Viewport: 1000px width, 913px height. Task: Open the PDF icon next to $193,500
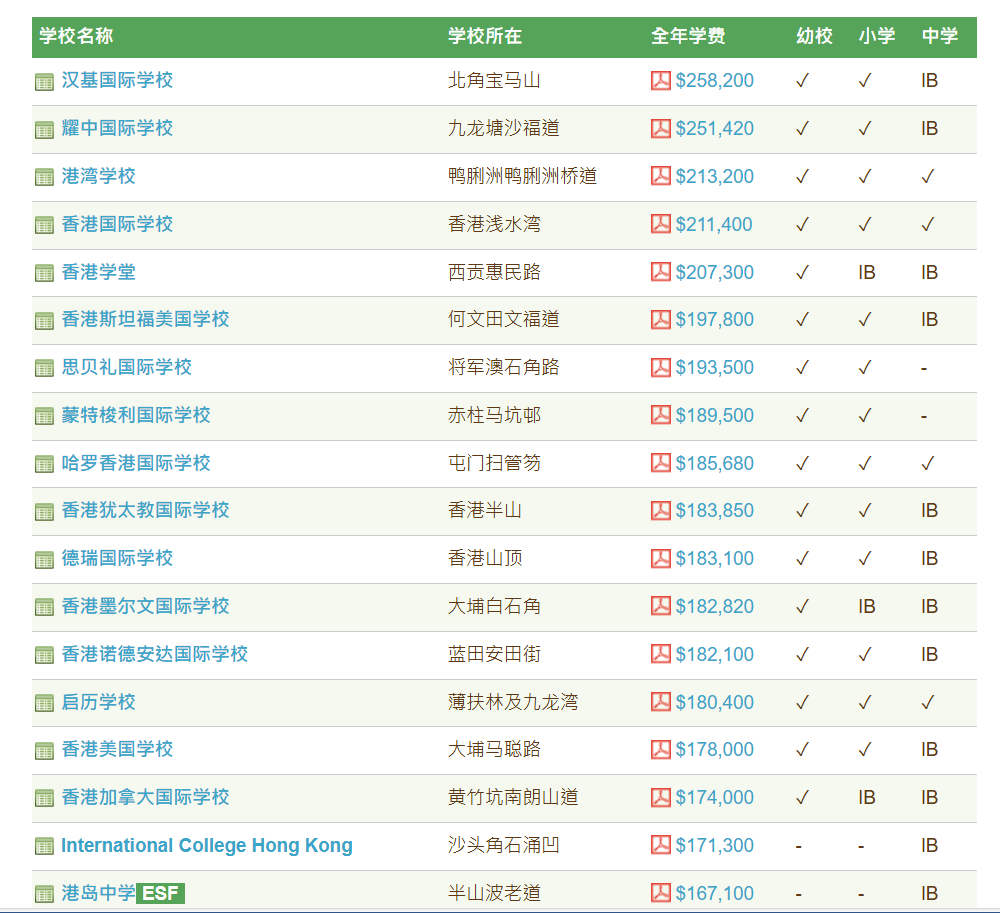(x=661, y=367)
